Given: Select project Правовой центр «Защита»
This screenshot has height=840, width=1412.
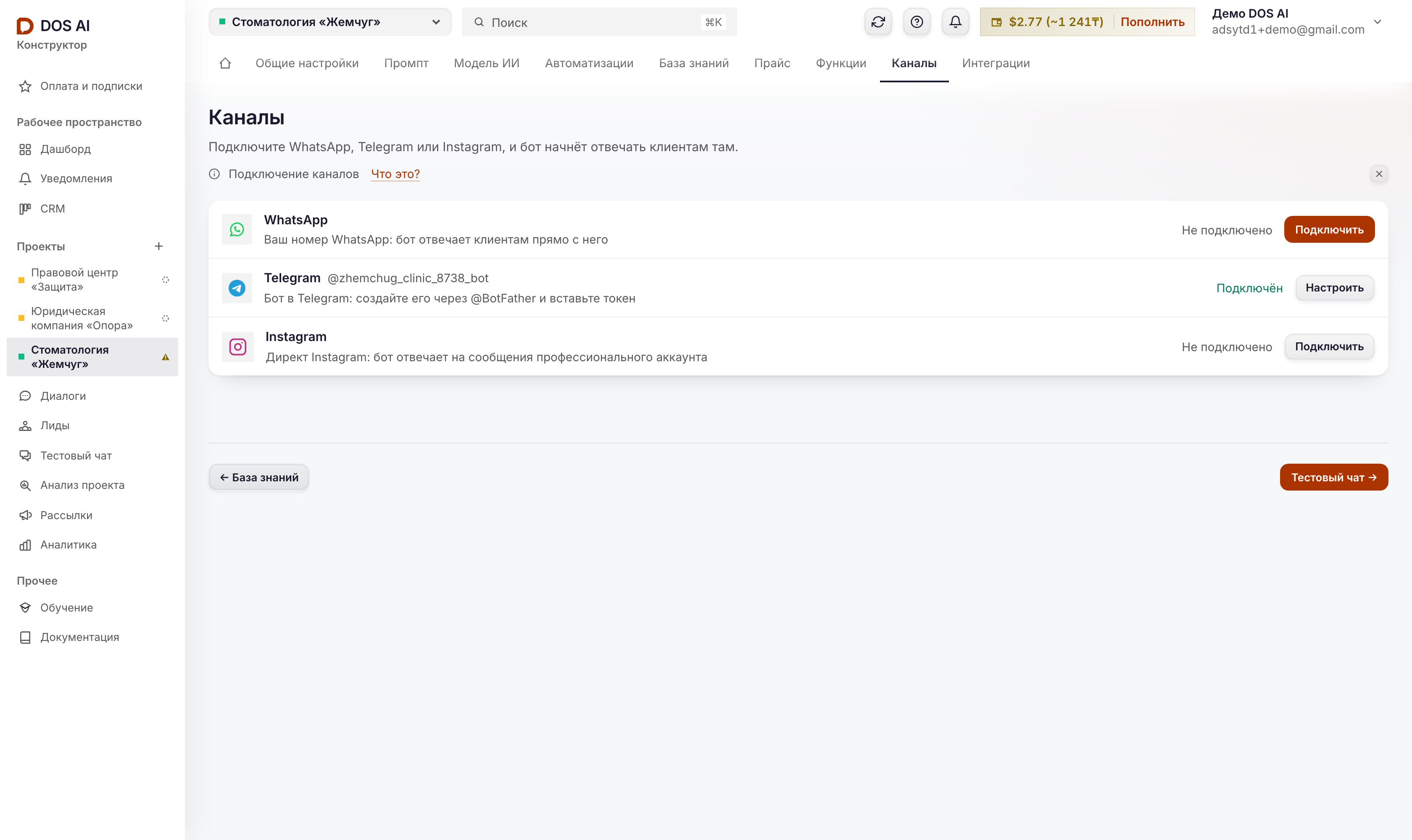Looking at the screenshot, I should point(92,280).
